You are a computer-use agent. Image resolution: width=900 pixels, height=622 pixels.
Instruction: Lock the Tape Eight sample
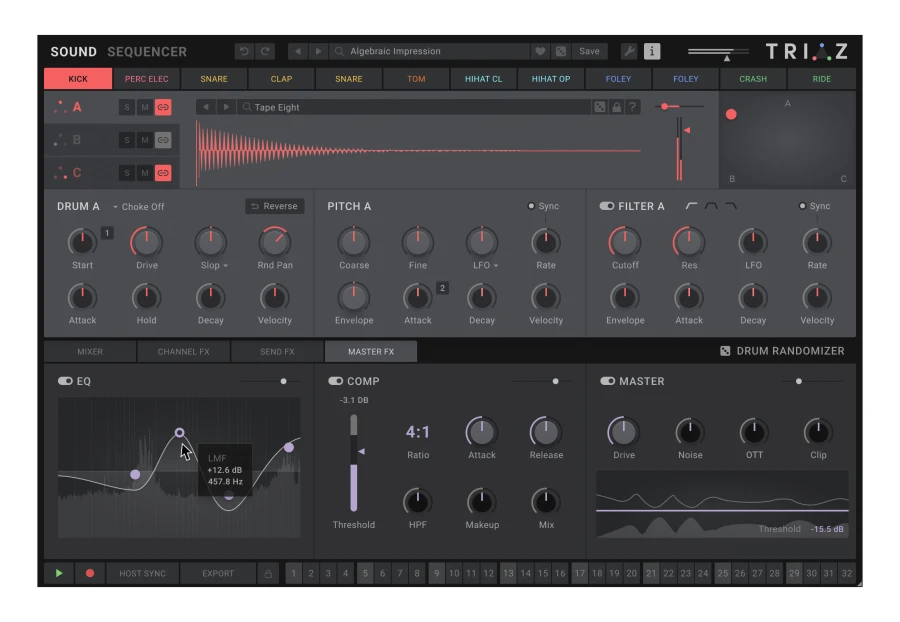616,107
